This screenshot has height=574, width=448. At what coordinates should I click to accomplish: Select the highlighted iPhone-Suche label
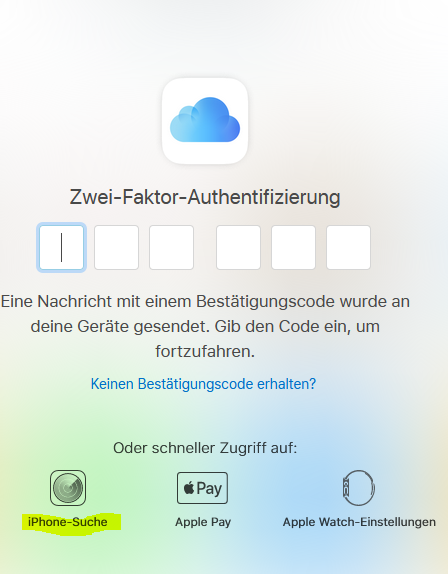click(68, 522)
